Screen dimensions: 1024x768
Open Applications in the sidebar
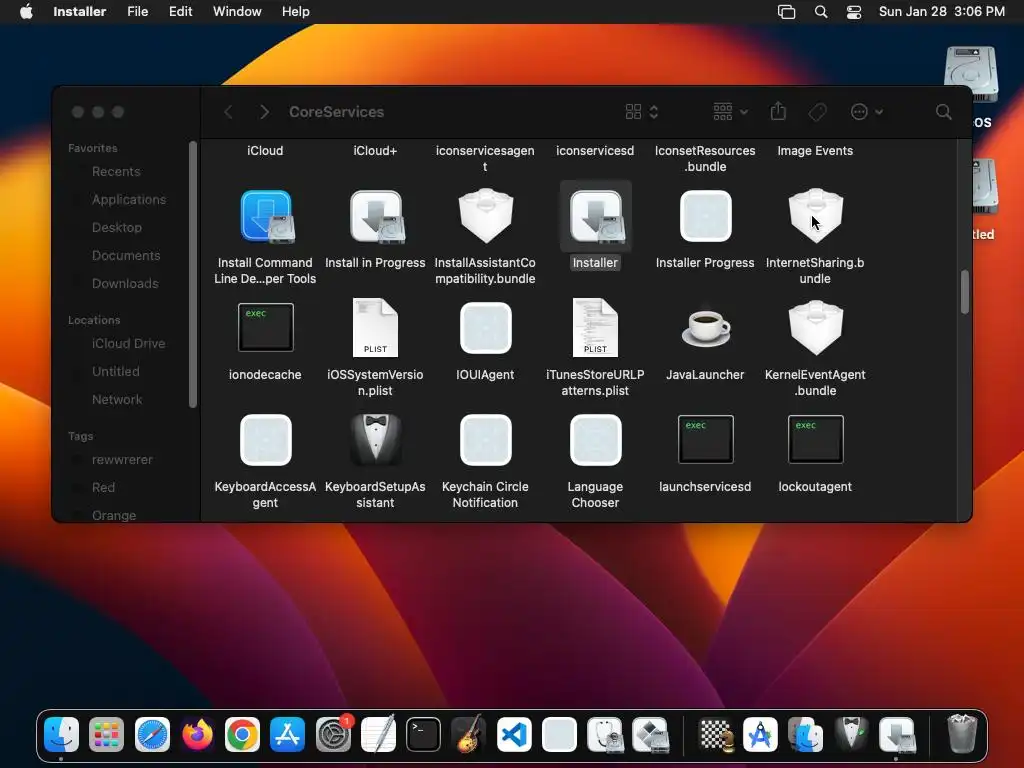click(x=129, y=199)
